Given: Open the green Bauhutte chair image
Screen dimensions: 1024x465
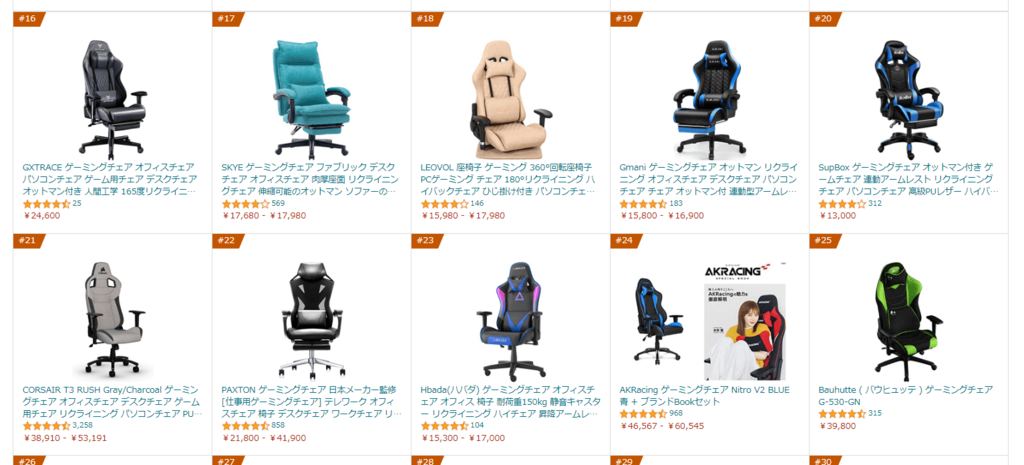Looking at the screenshot, I should point(908,321).
